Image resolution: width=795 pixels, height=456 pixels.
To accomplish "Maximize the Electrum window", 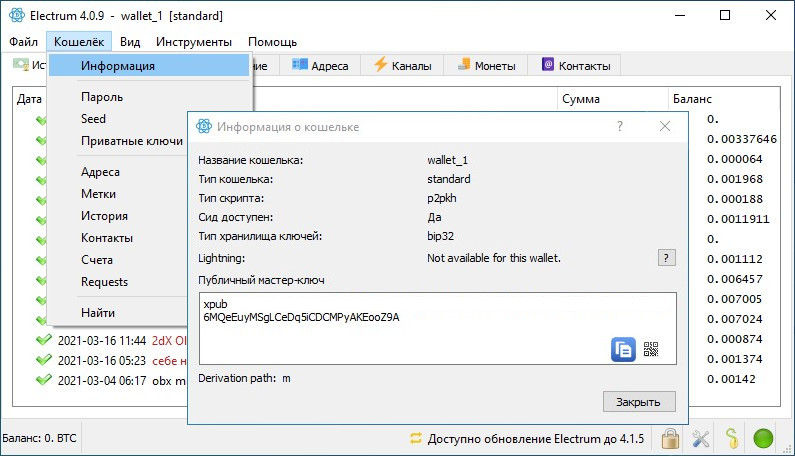I will click(725, 15).
